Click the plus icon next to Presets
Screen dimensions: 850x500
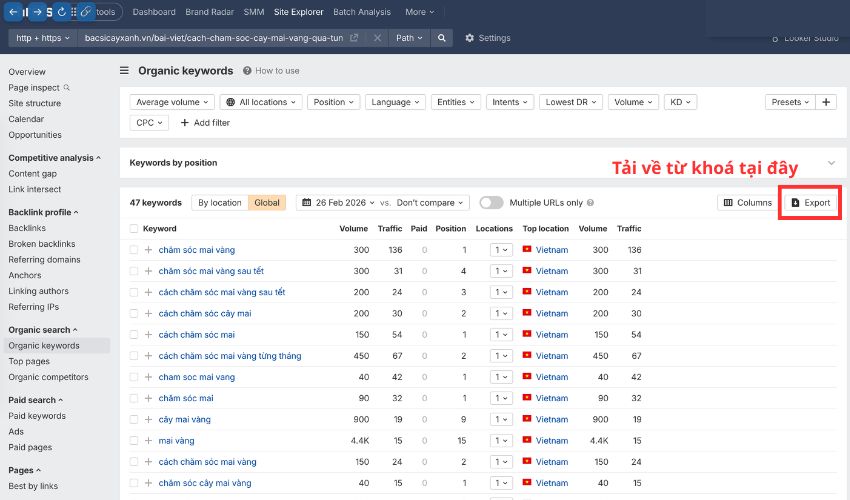point(826,102)
